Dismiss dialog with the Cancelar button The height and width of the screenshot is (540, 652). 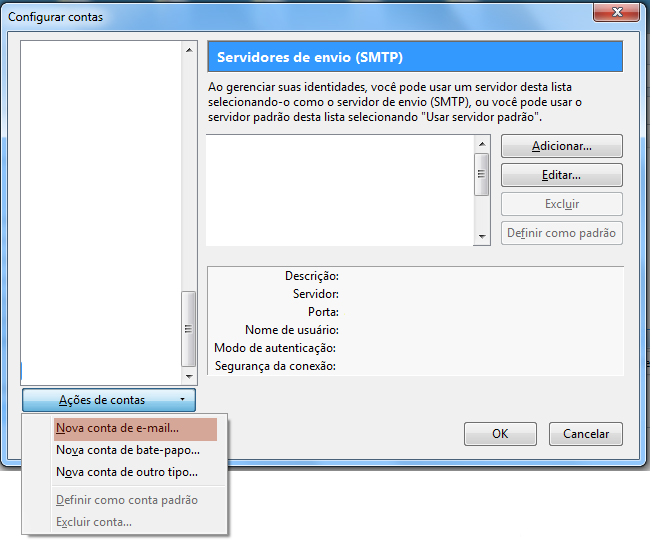coord(586,434)
